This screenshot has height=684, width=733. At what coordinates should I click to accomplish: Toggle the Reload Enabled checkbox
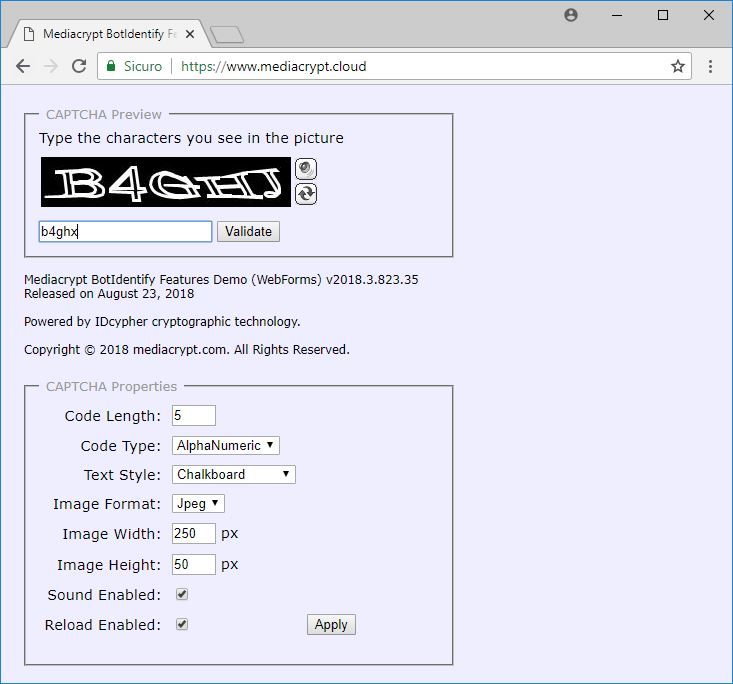pyautogui.click(x=182, y=624)
